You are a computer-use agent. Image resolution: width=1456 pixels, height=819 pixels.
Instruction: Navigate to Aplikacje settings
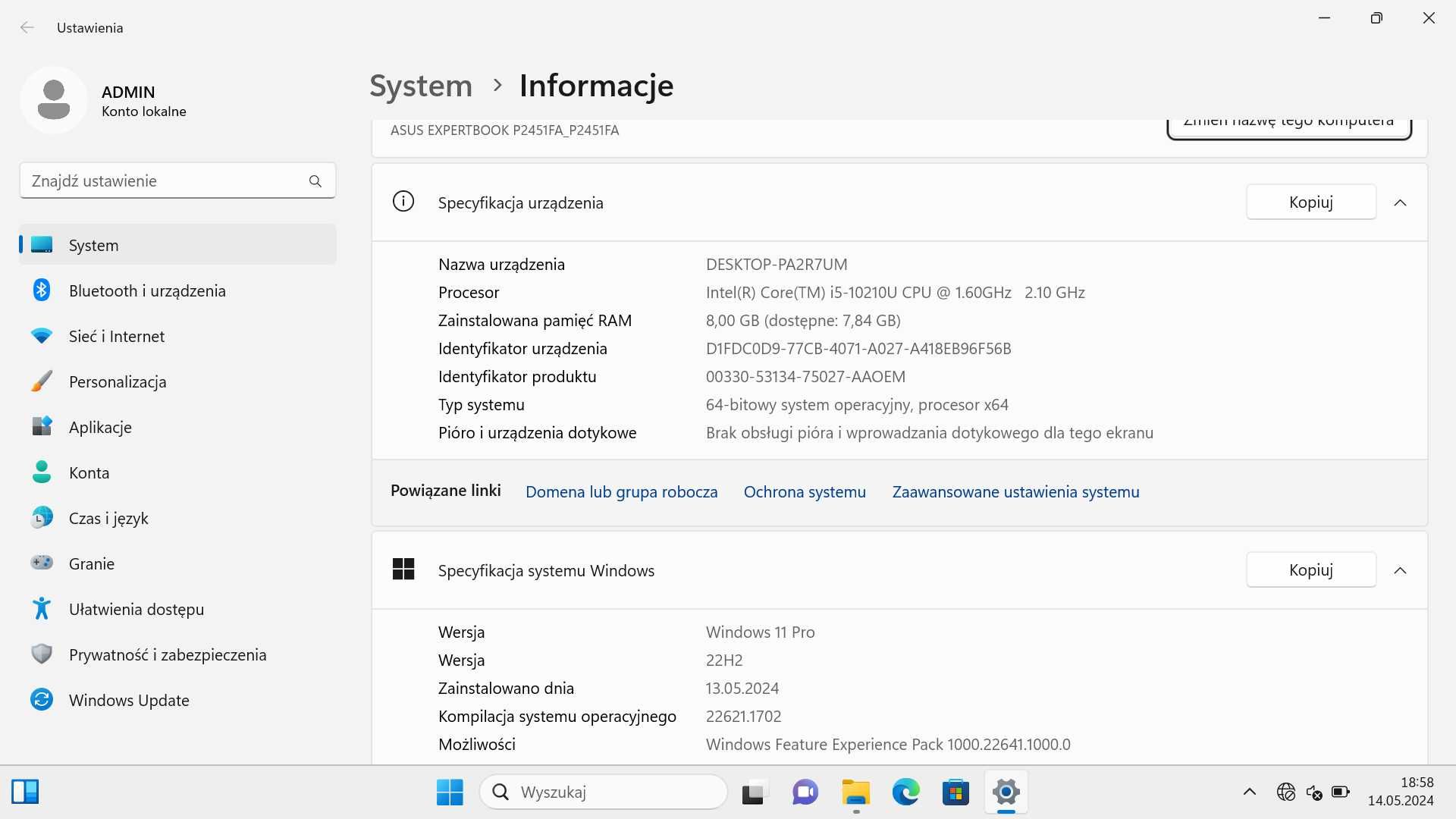click(177, 427)
